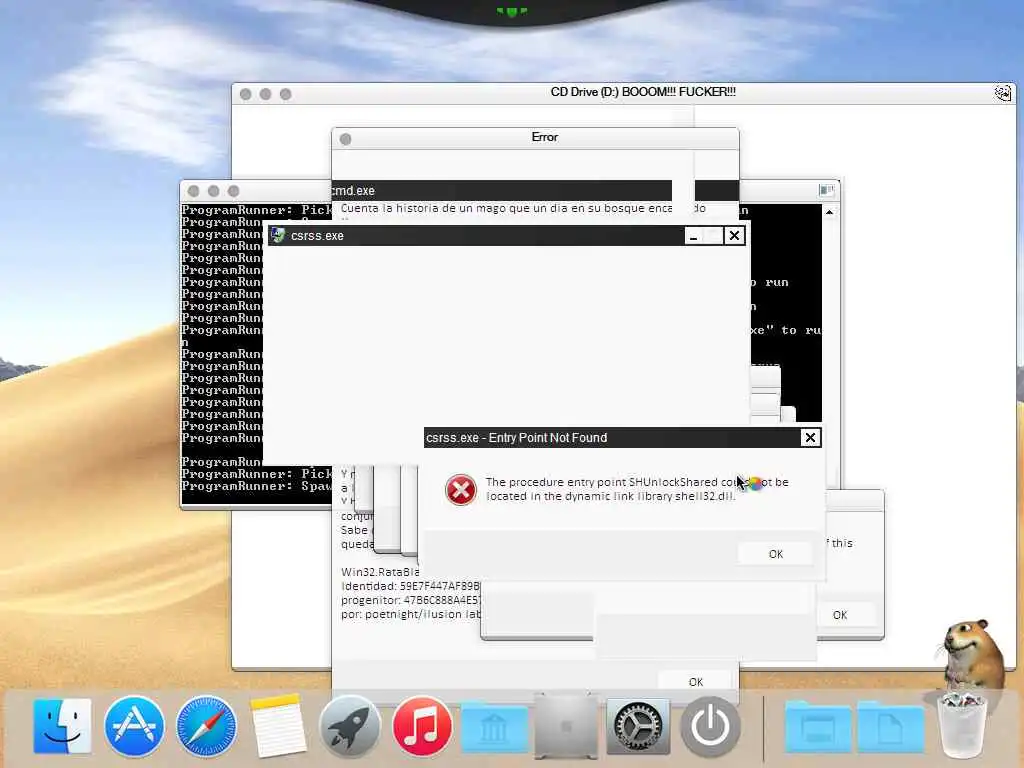Click the icon at right of CD Drive title bar
Screen dimensions: 1024x768
pos(1002,93)
